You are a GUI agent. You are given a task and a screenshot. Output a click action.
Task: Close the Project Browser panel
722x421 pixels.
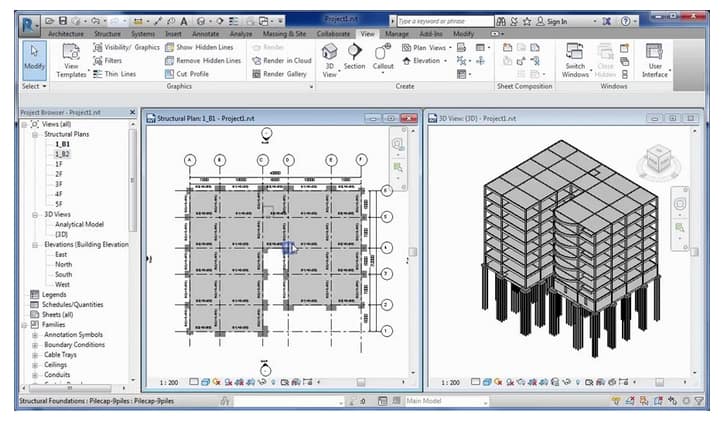[x=132, y=112]
